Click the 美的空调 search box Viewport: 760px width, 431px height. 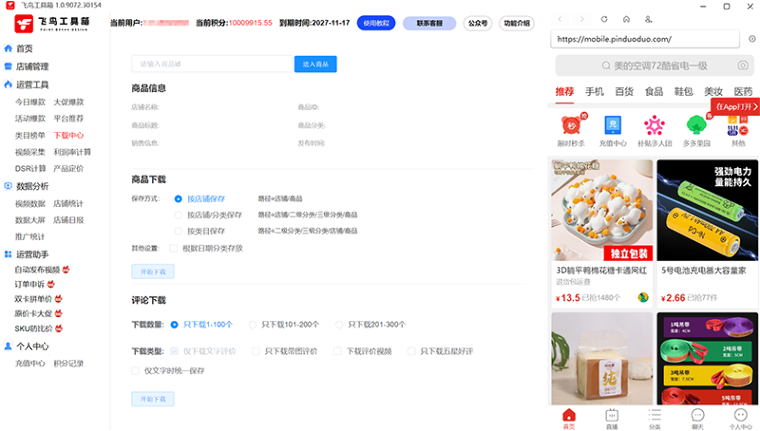[x=654, y=65]
